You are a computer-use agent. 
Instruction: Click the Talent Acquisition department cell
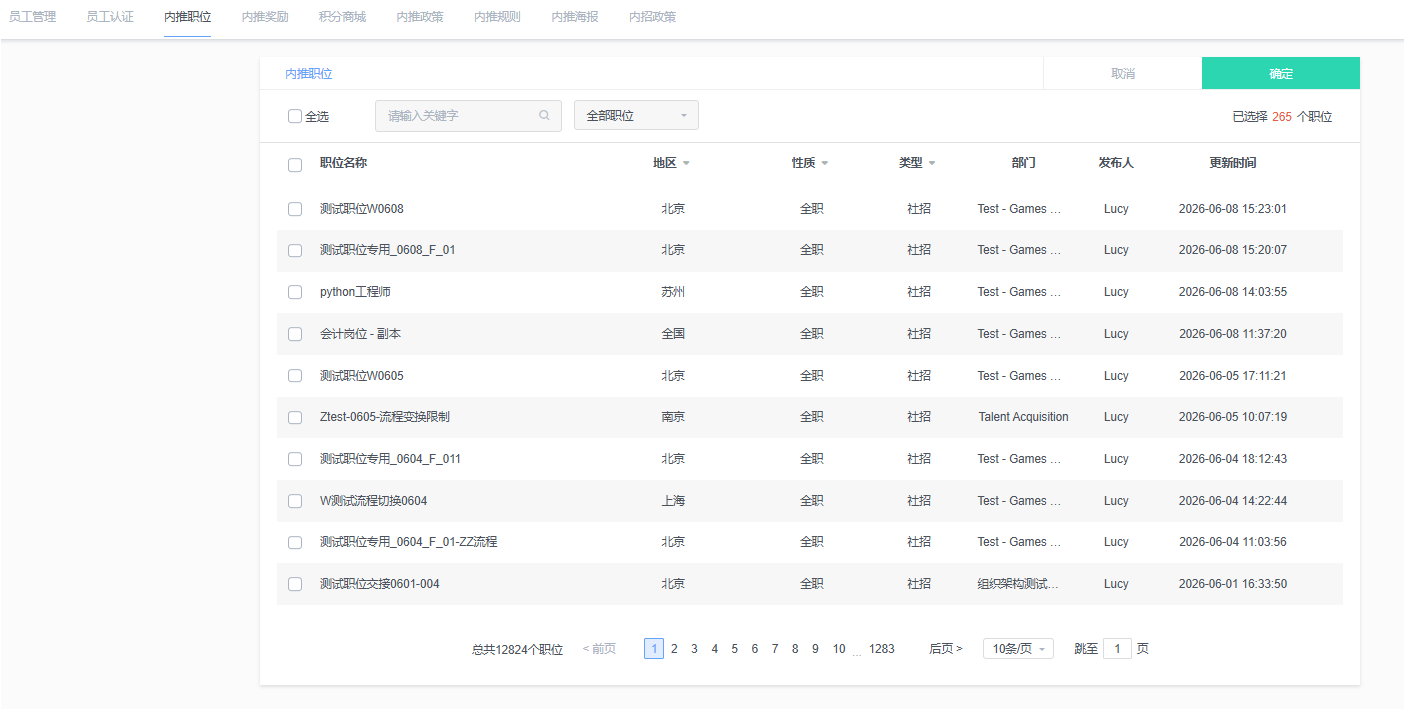1023,417
